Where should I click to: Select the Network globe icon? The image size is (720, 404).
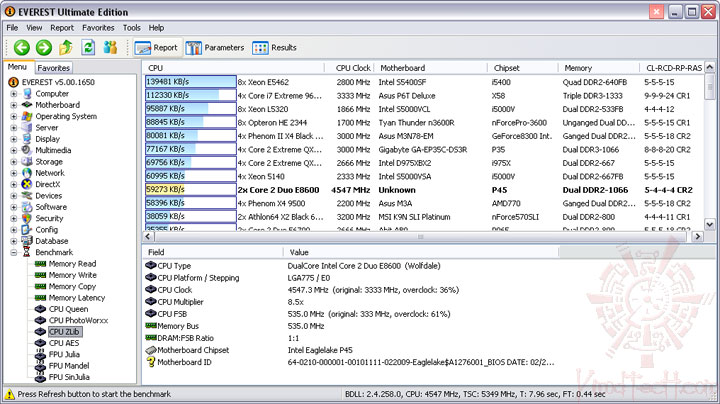tap(27, 173)
